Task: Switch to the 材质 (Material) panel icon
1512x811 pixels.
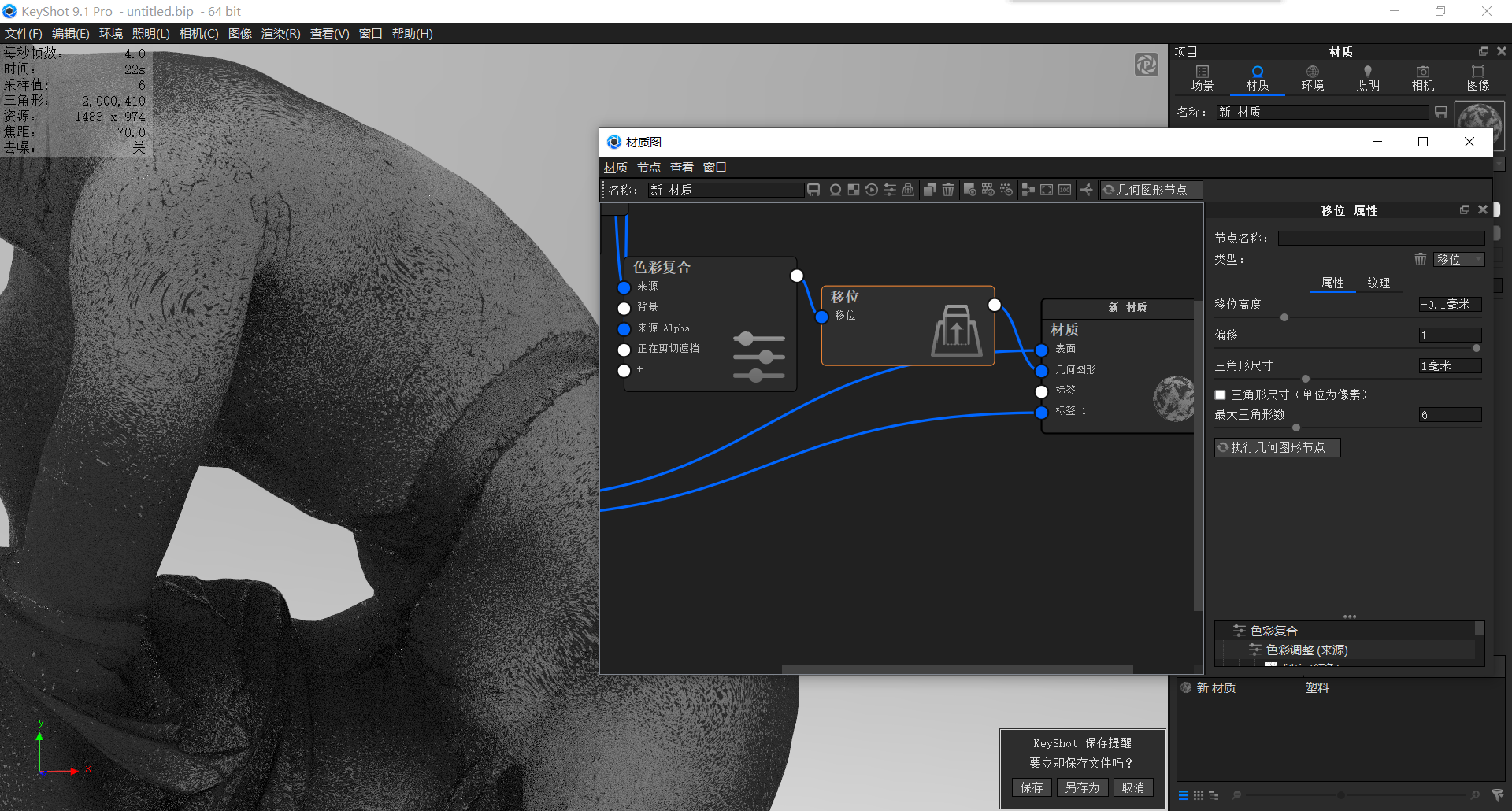Action: [x=1256, y=77]
